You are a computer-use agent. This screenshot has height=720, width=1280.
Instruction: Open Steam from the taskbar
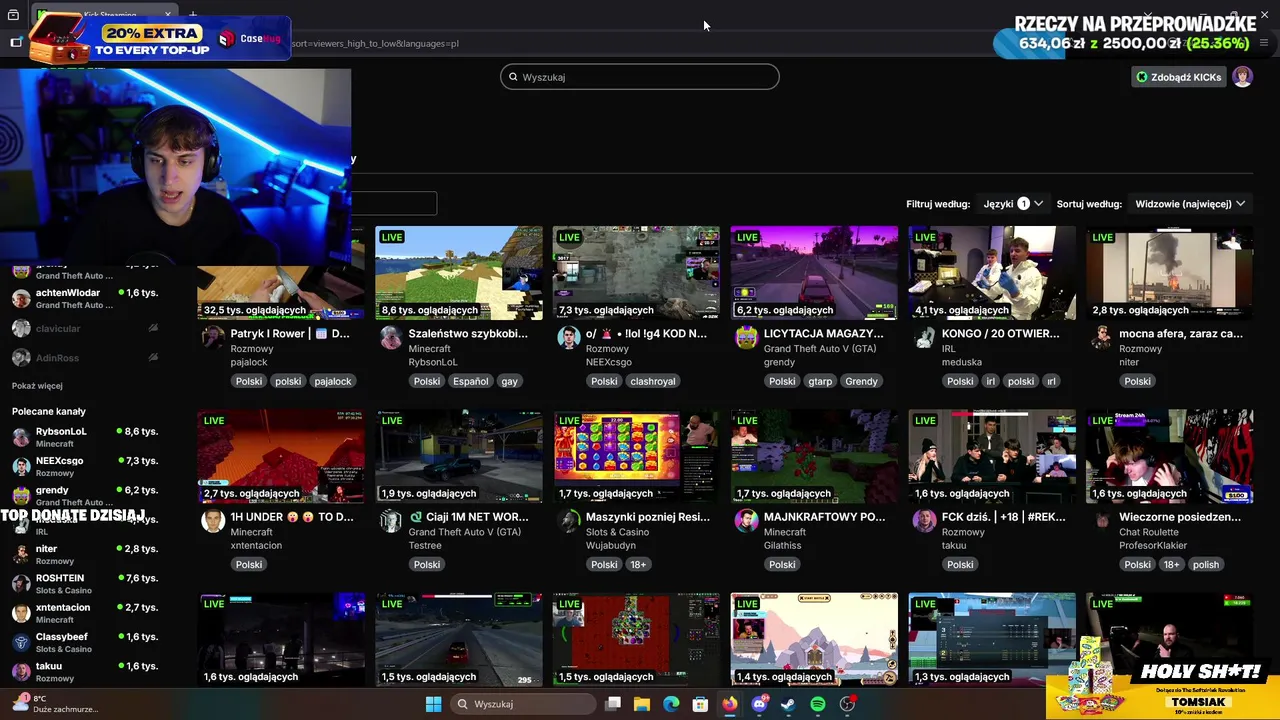[x=788, y=704]
